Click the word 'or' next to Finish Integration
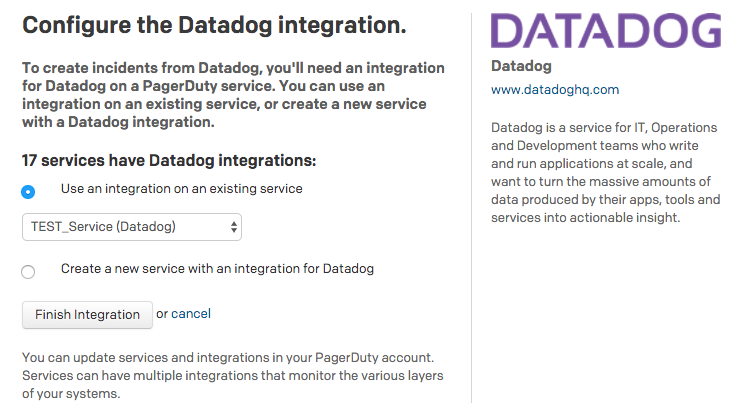The image size is (744, 420). (162, 314)
